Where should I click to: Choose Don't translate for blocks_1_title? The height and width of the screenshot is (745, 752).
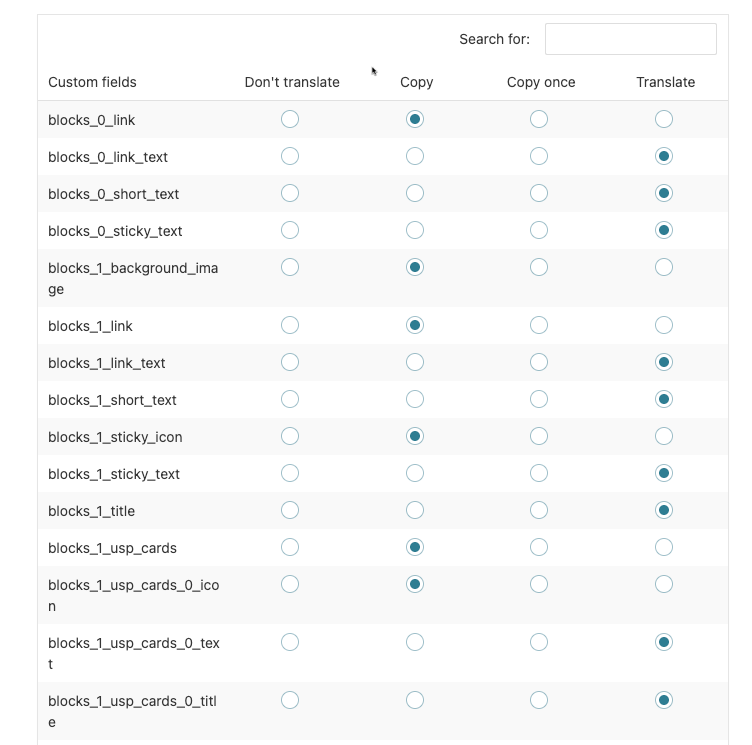pyautogui.click(x=290, y=510)
